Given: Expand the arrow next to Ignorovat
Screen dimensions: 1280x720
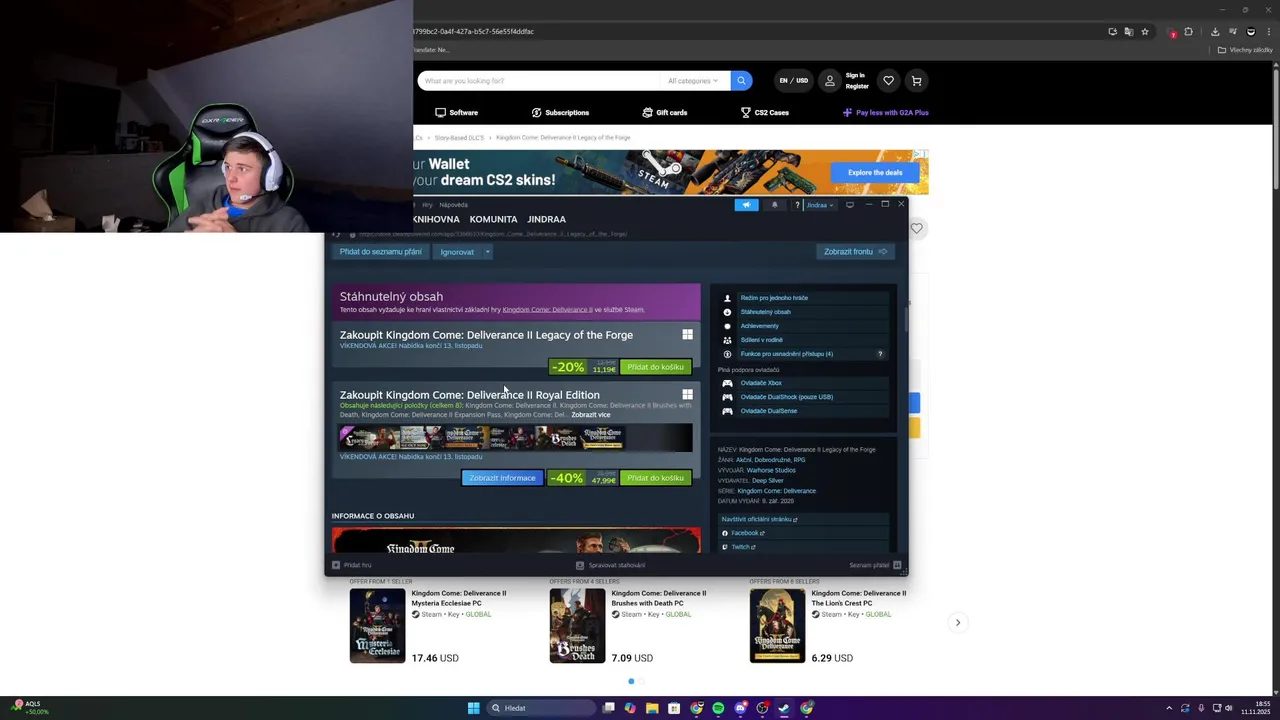Looking at the screenshot, I should pyautogui.click(x=487, y=252).
